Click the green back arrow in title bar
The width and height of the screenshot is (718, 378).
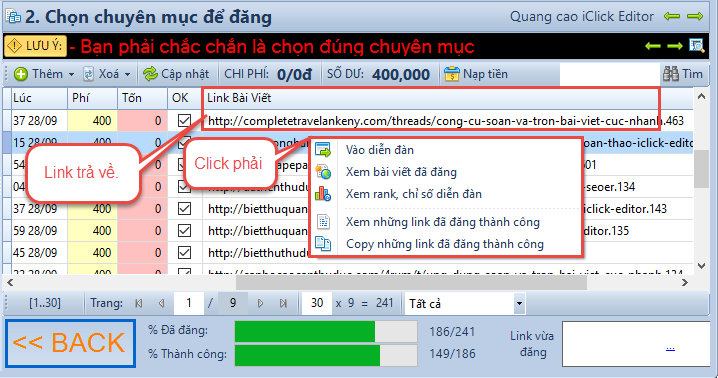(672, 16)
